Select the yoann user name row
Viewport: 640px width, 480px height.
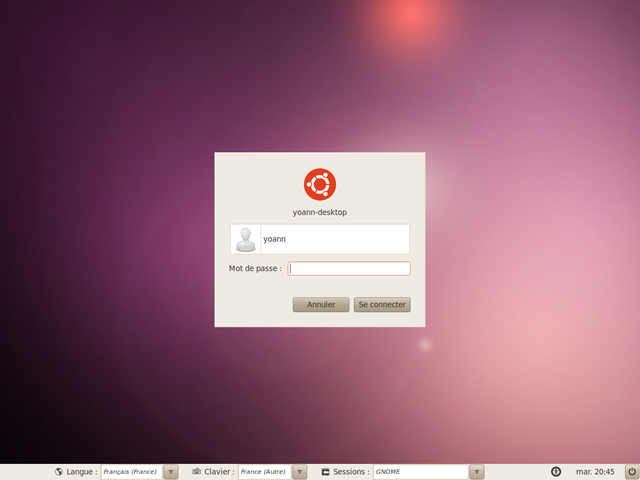coord(320,239)
